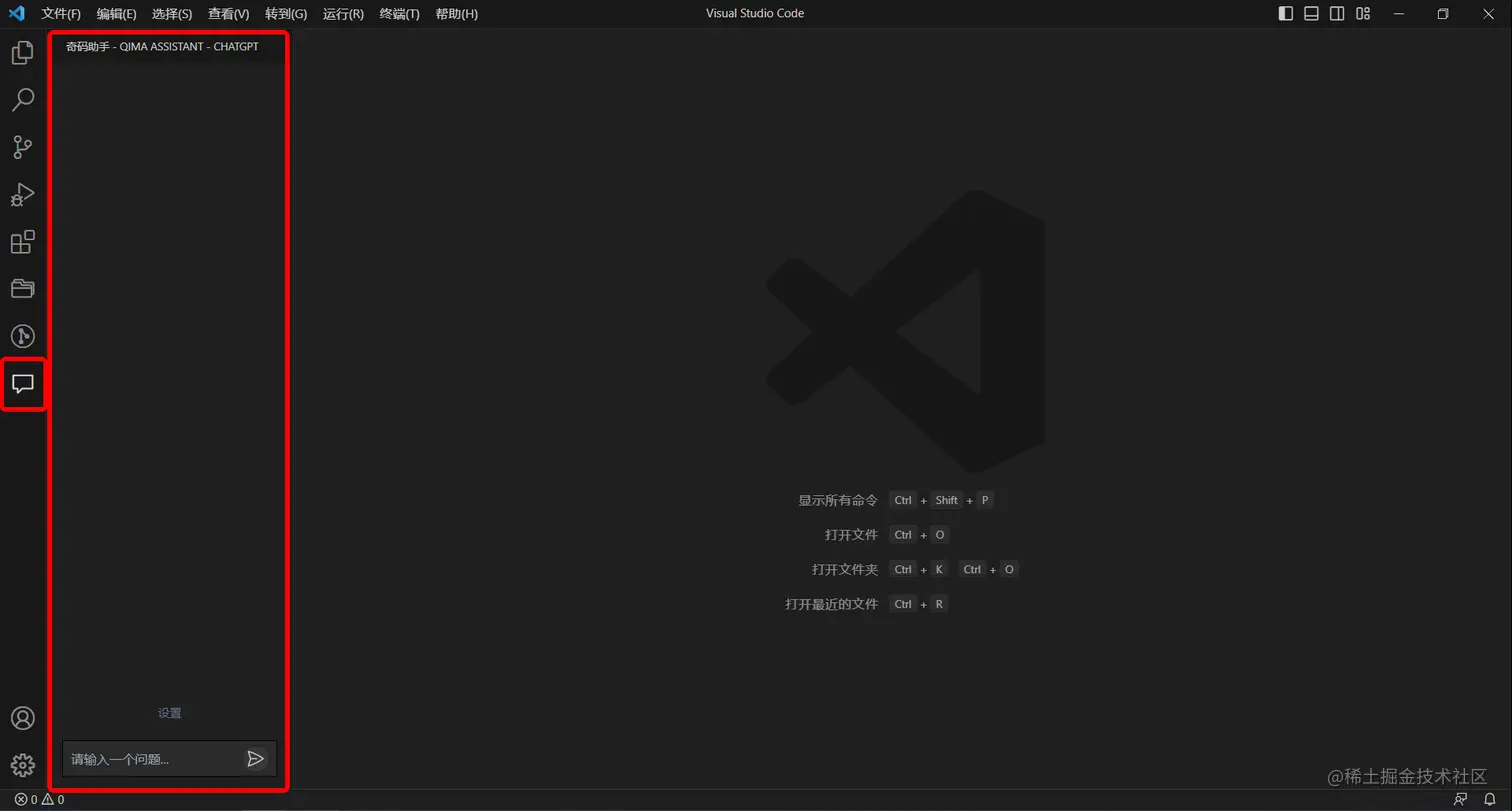This screenshot has width=1512, height=811.
Task: Open the feedback icon in status bar
Action: 1461,800
